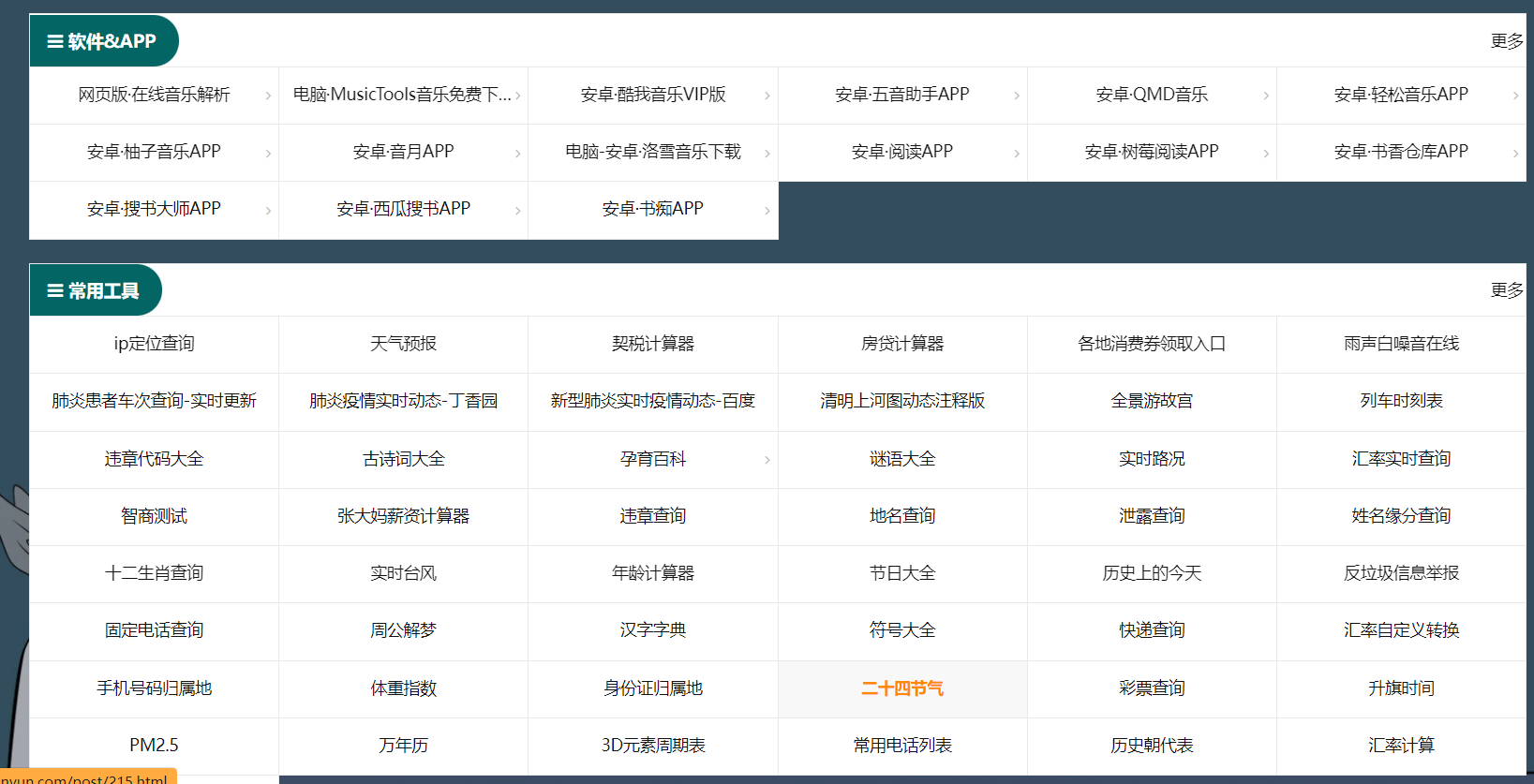
Task: Open 更多 link in 常用工具 section
Action: pos(1506,290)
